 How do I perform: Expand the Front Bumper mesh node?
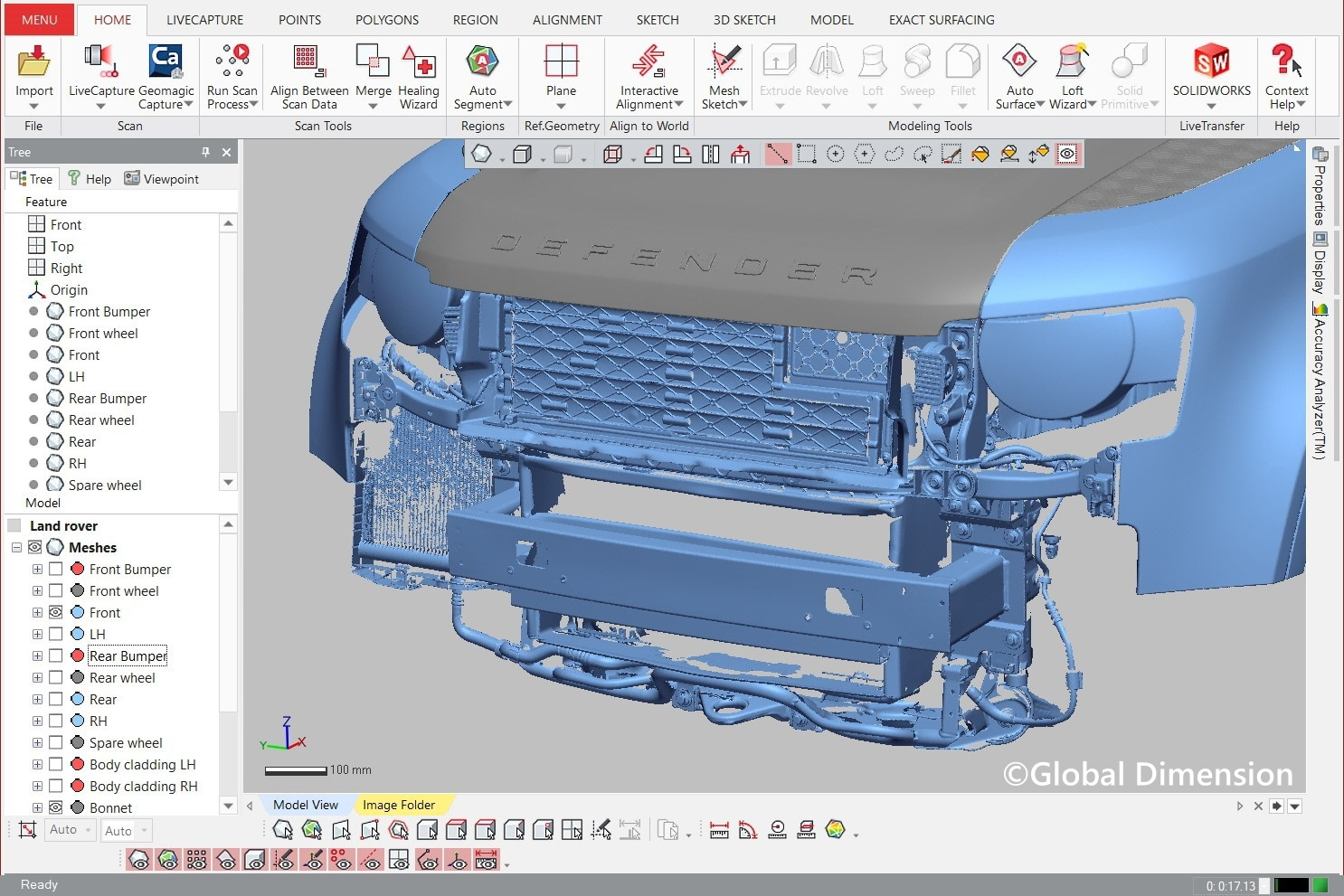[37, 569]
